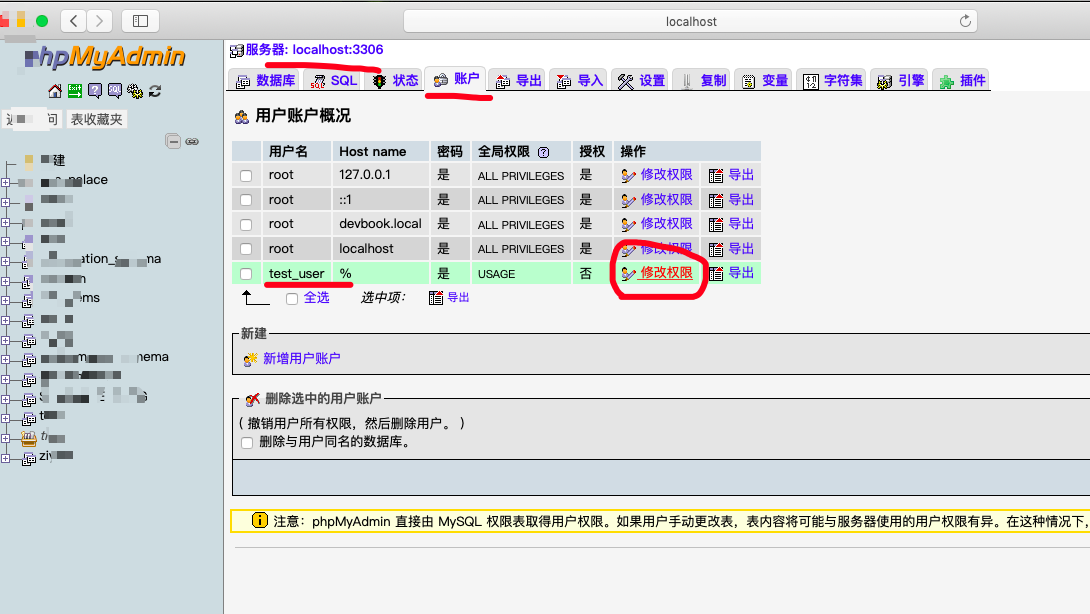1090x614 pixels.
Task: Open the 字符集 tab
Action: point(833,81)
